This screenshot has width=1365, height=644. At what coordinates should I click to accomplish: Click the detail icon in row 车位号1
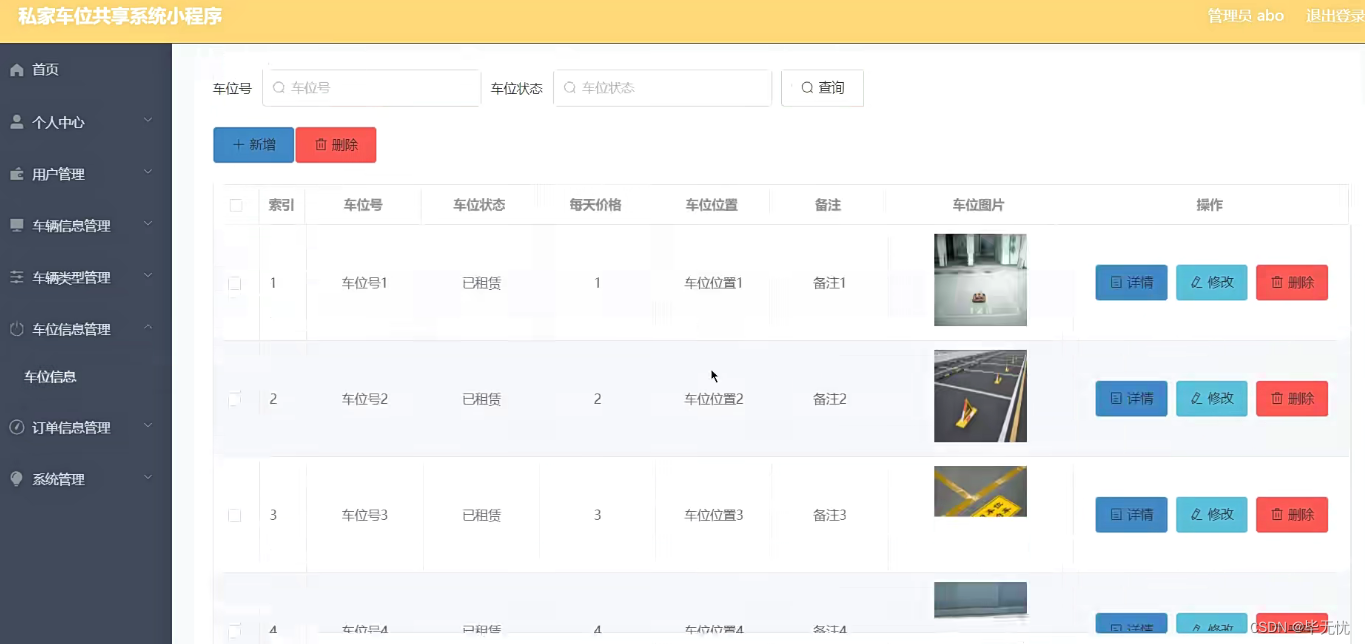coord(1116,283)
